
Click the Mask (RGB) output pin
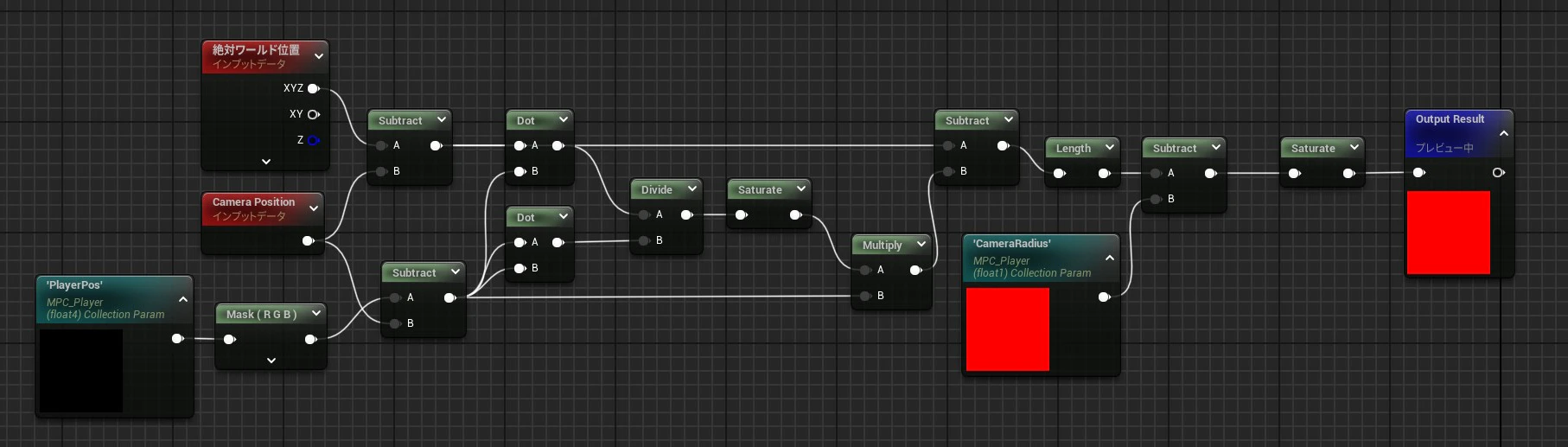pos(311,339)
